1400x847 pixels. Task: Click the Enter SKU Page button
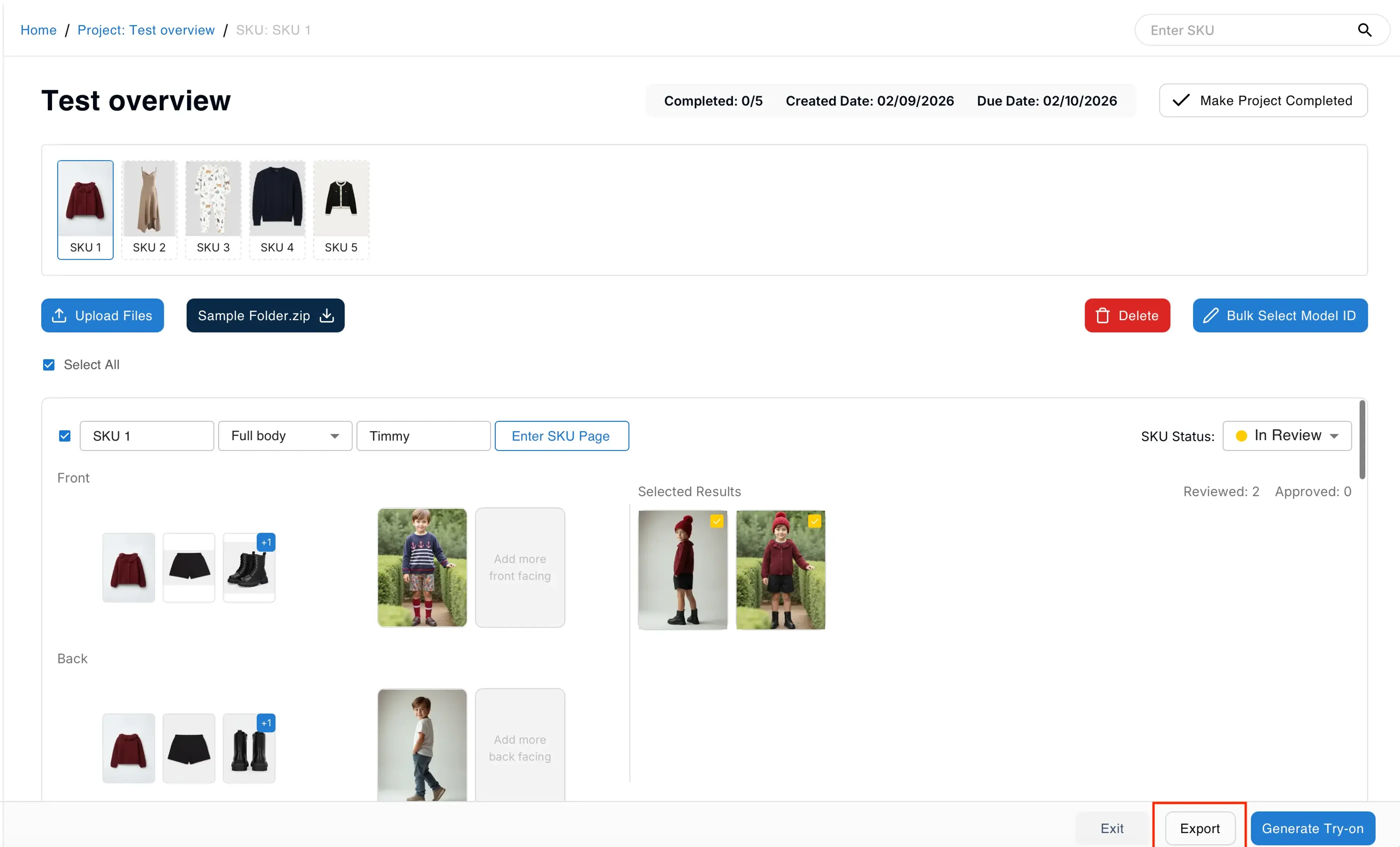point(561,436)
